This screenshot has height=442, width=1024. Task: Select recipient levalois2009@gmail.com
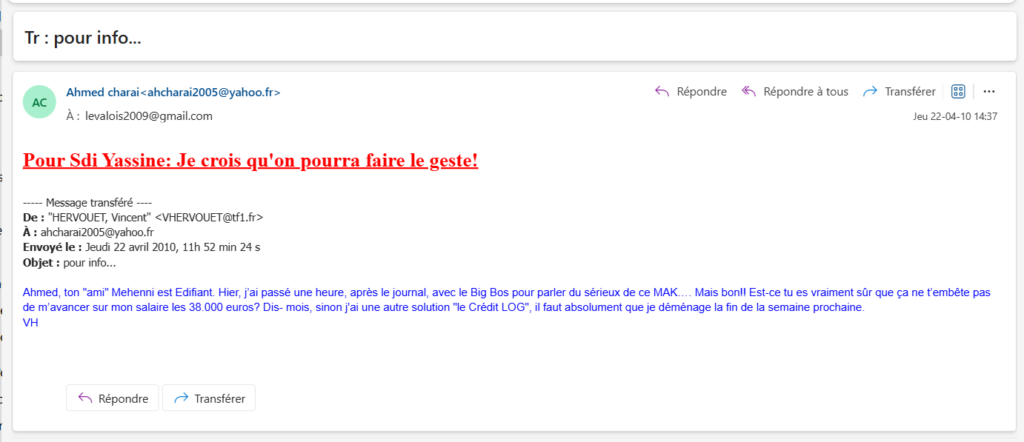point(149,116)
